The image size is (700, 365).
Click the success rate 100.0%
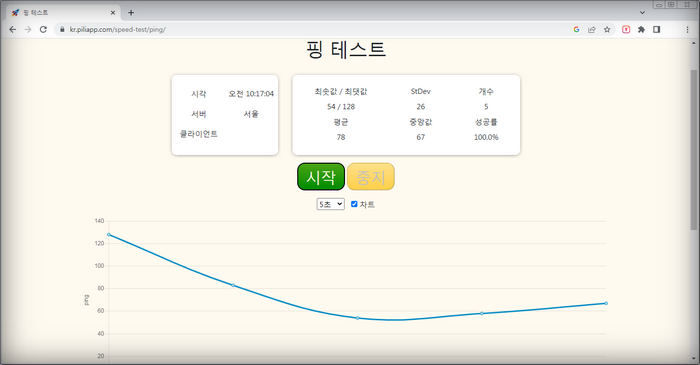[x=486, y=137]
